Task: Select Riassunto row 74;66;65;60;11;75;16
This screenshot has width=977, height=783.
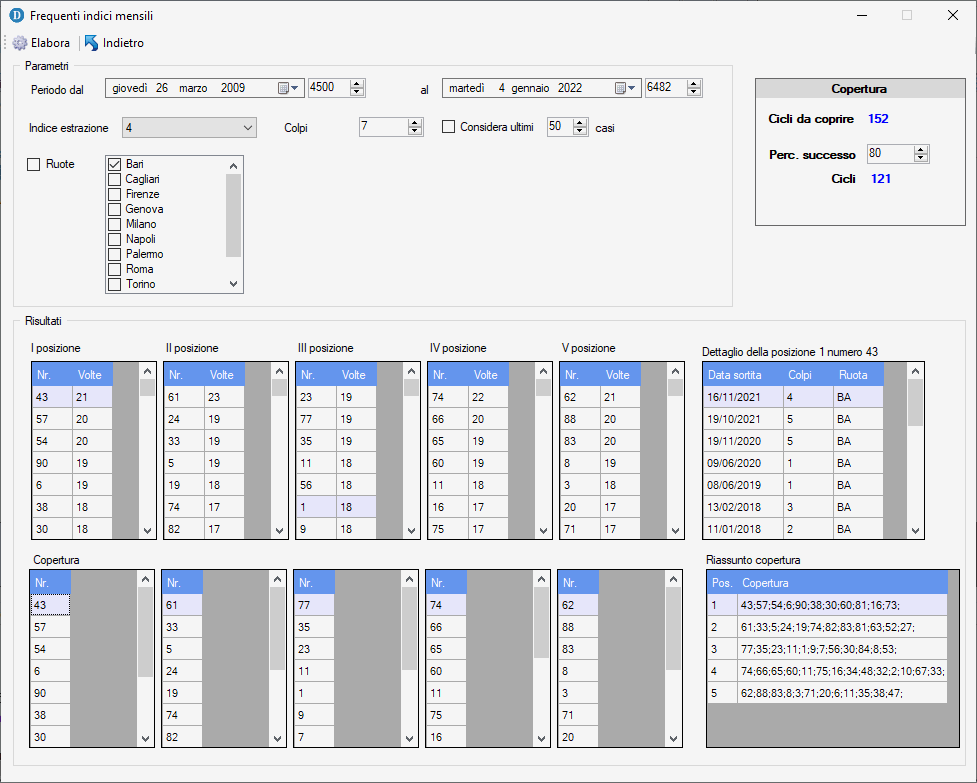Action: click(827, 671)
